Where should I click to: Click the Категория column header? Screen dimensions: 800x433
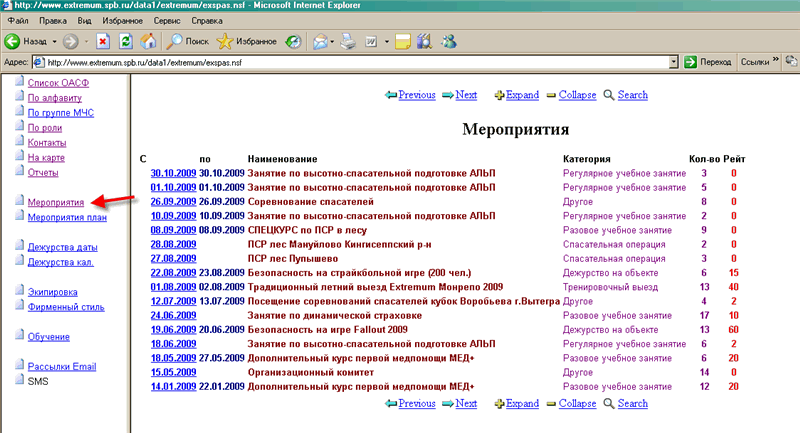pos(586,159)
